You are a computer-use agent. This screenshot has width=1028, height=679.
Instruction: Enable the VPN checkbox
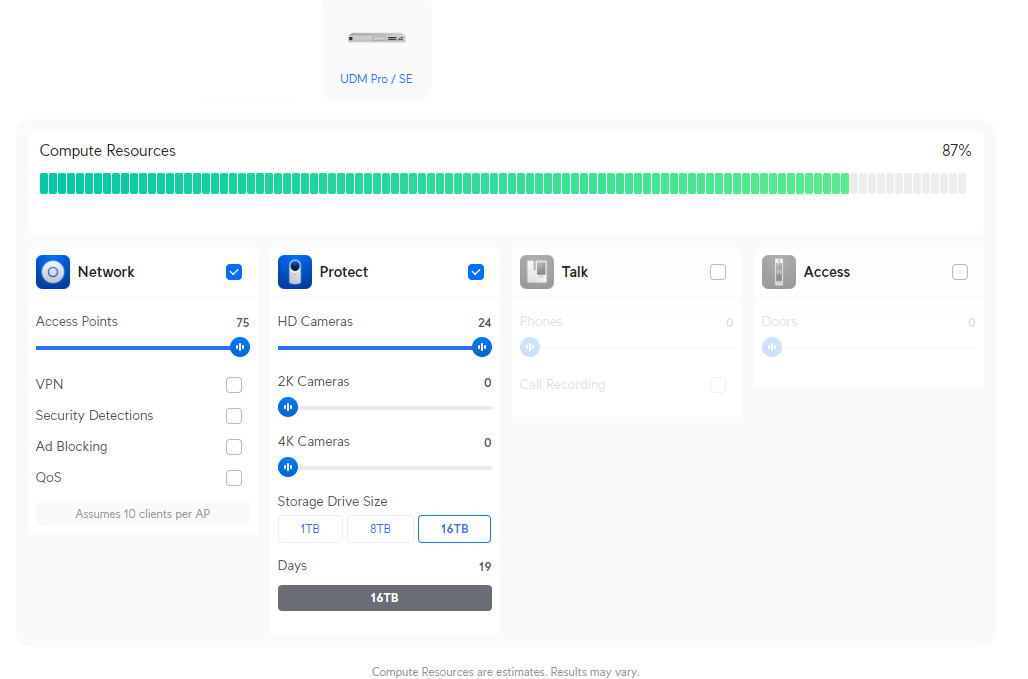tap(234, 385)
